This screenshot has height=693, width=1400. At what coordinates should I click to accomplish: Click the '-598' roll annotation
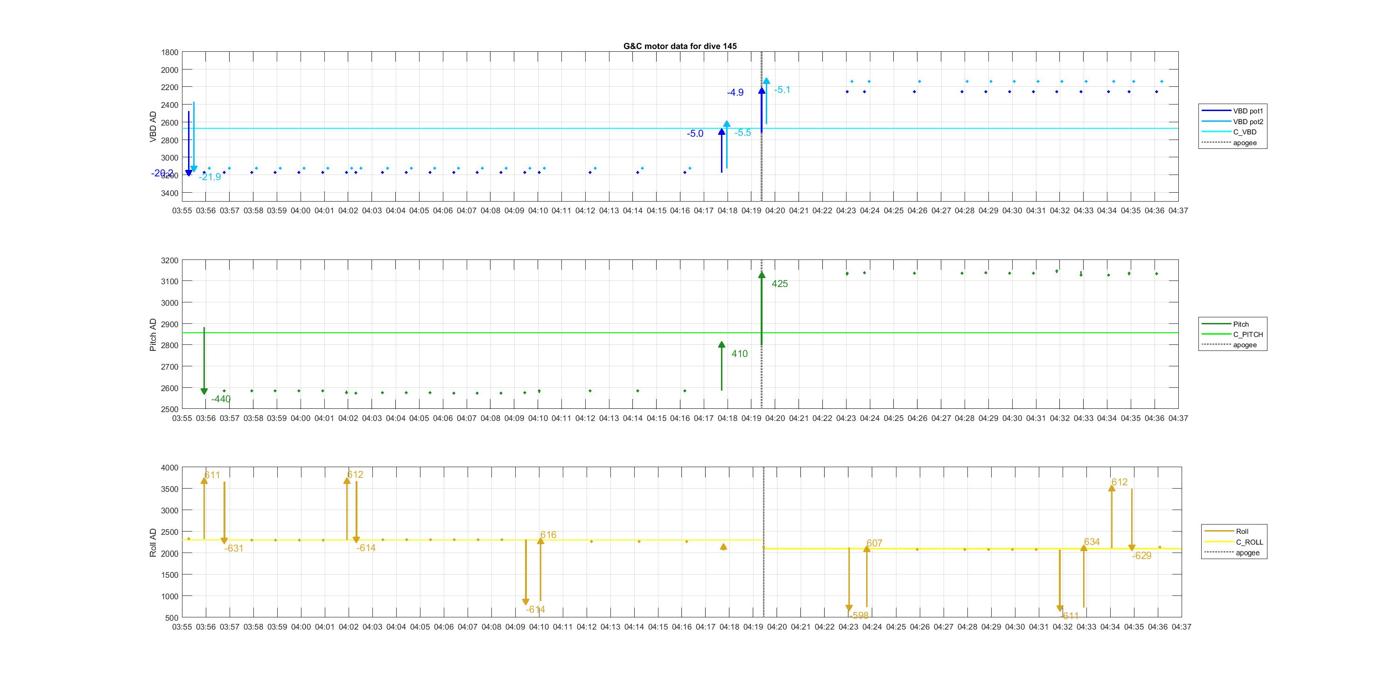tap(859, 615)
